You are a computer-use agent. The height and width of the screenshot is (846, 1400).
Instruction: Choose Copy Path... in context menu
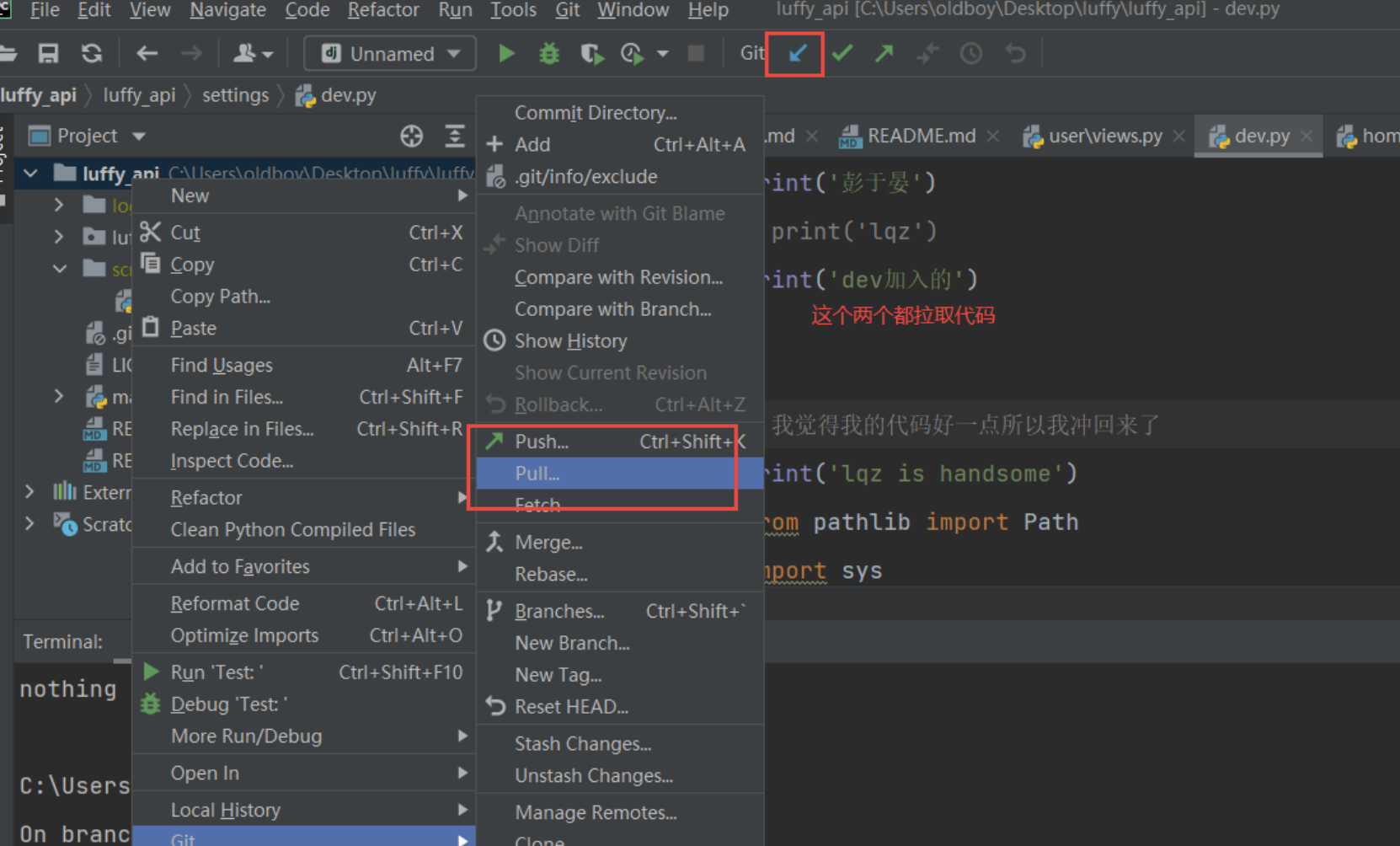304,297
